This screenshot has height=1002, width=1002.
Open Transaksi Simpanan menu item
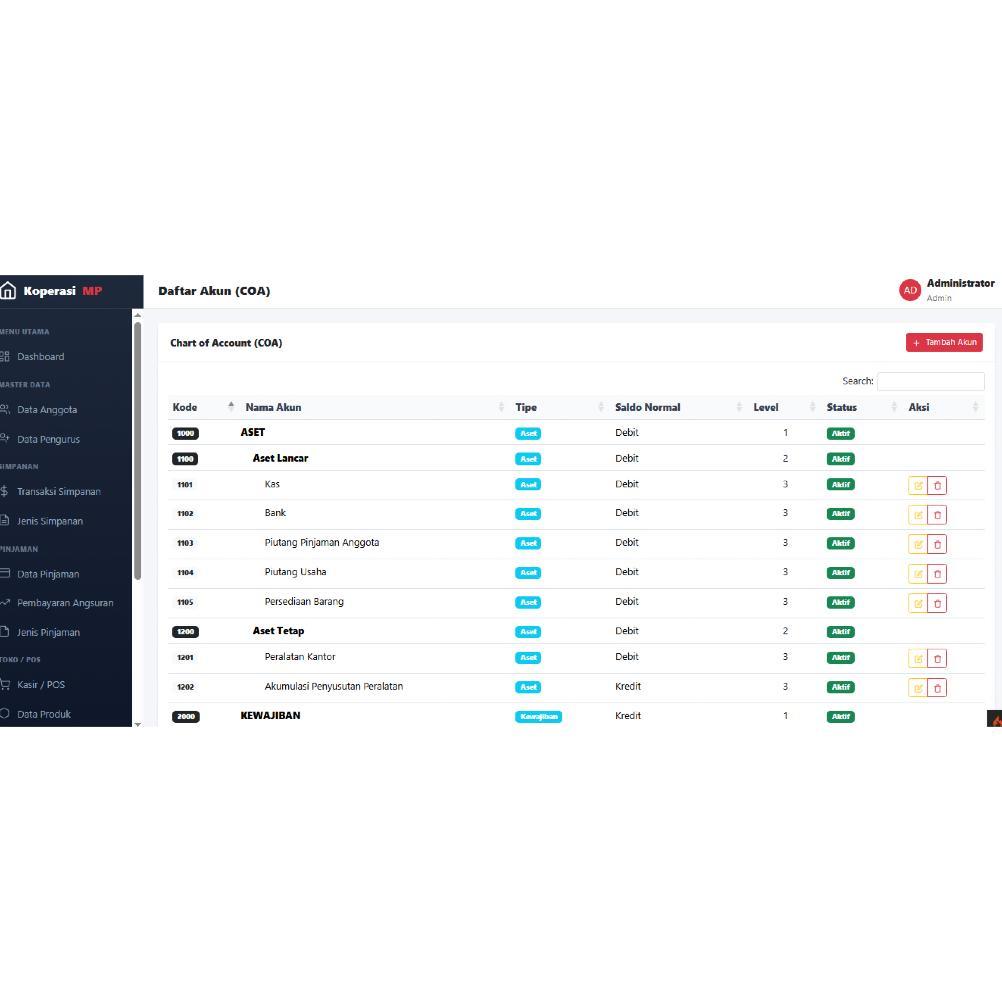(58, 491)
